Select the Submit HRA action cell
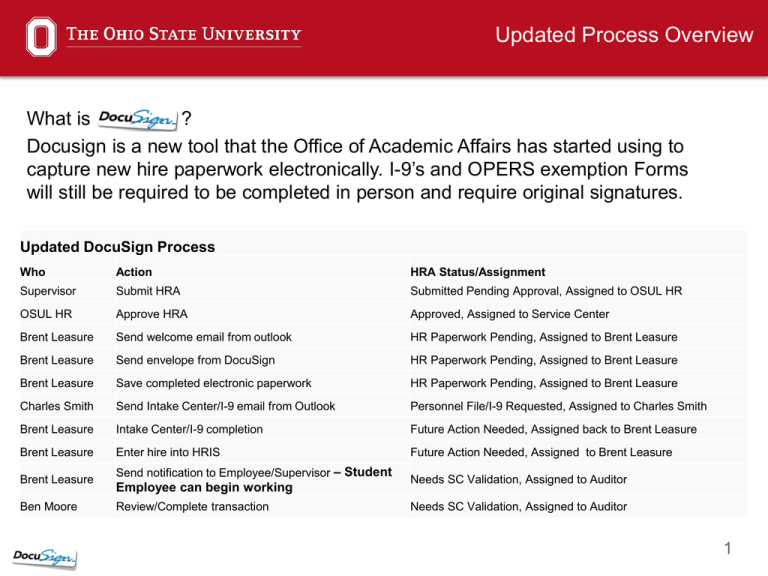Image resolution: width=768 pixels, height=576 pixels. (x=148, y=291)
